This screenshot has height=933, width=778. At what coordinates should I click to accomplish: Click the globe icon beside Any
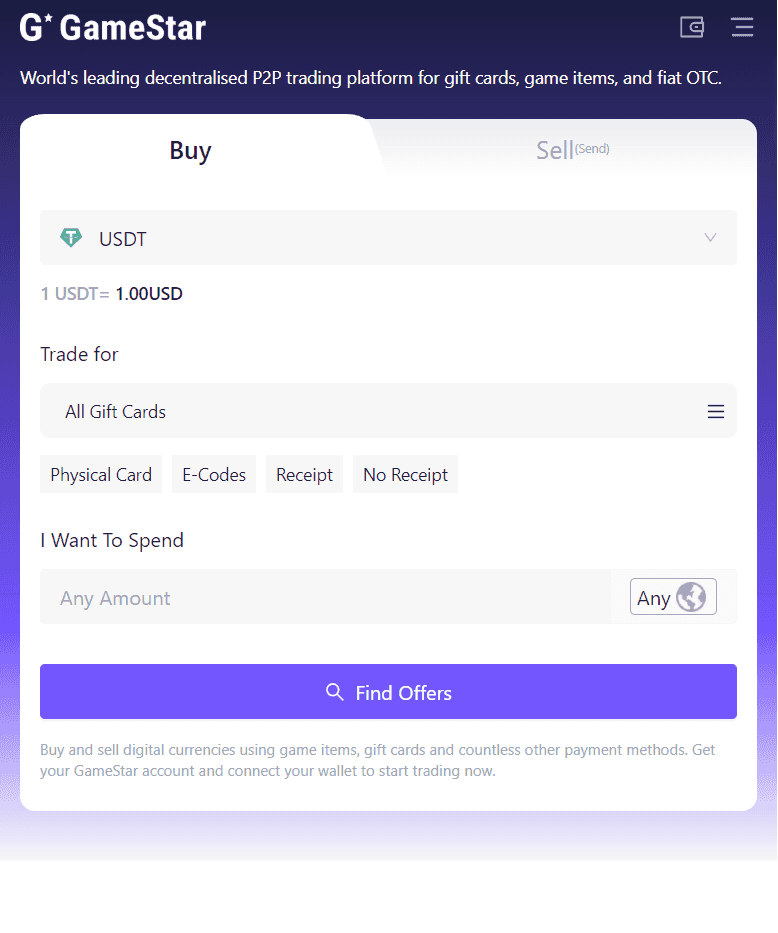[691, 597]
